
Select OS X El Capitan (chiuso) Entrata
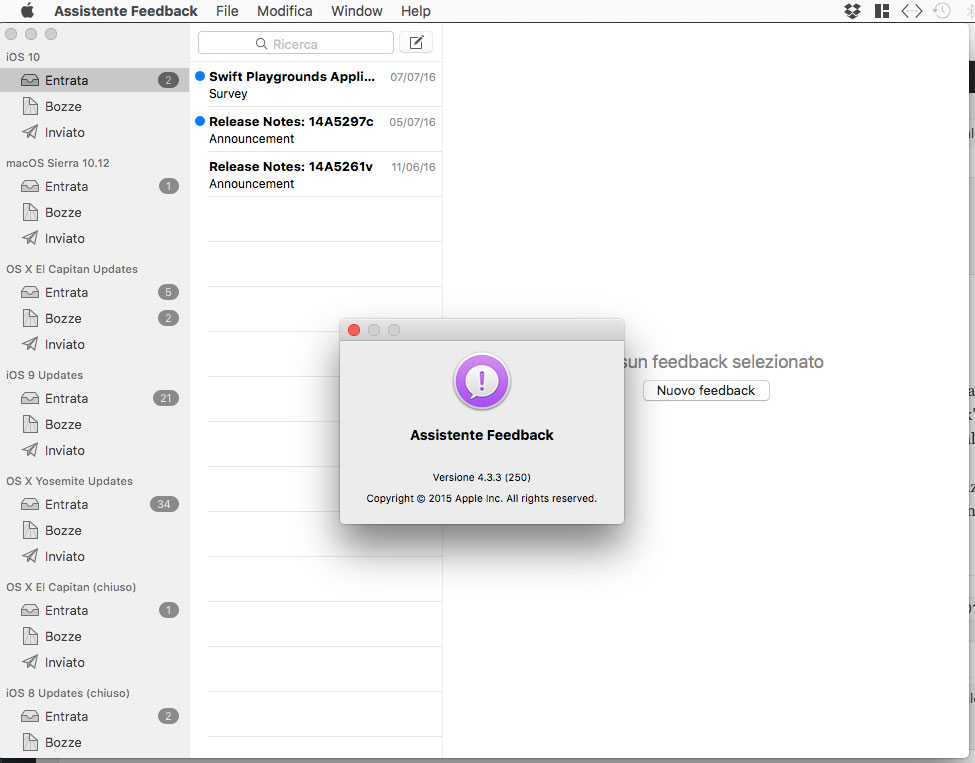pos(95,611)
